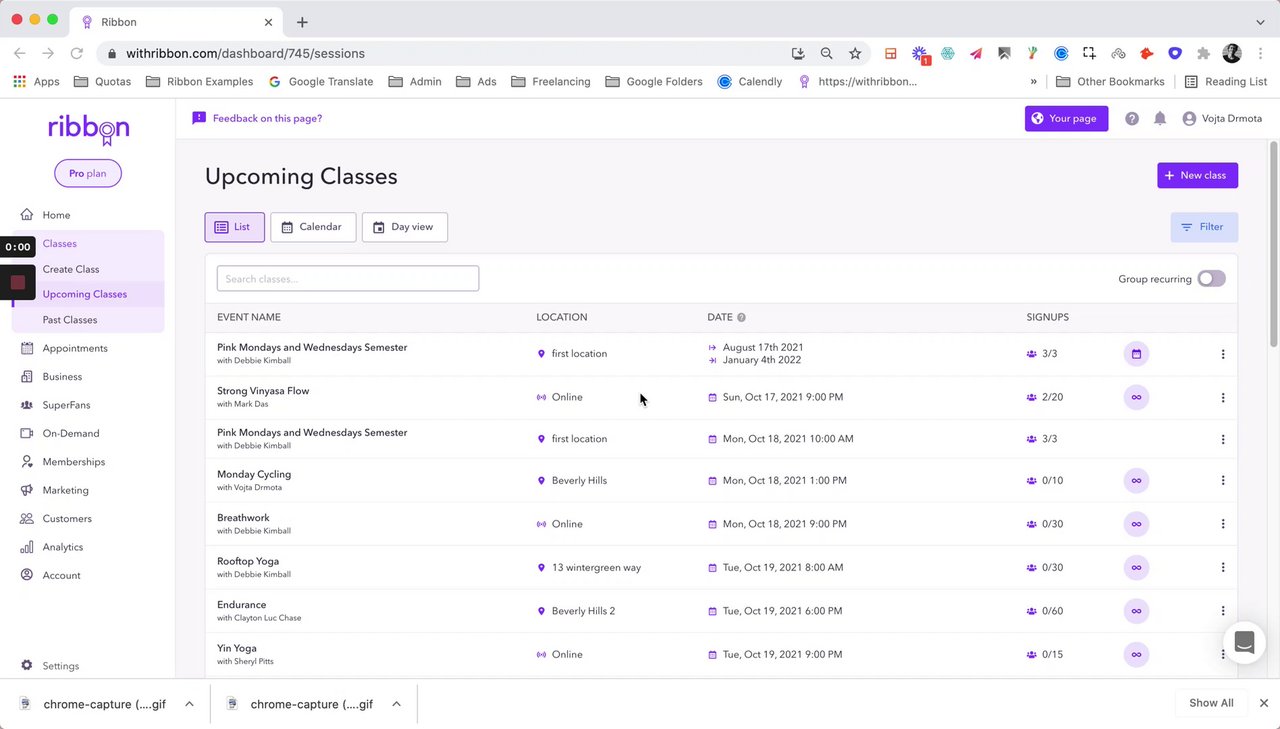The width and height of the screenshot is (1280, 729).
Task: Open the Feedback on this page link
Action: (x=267, y=118)
